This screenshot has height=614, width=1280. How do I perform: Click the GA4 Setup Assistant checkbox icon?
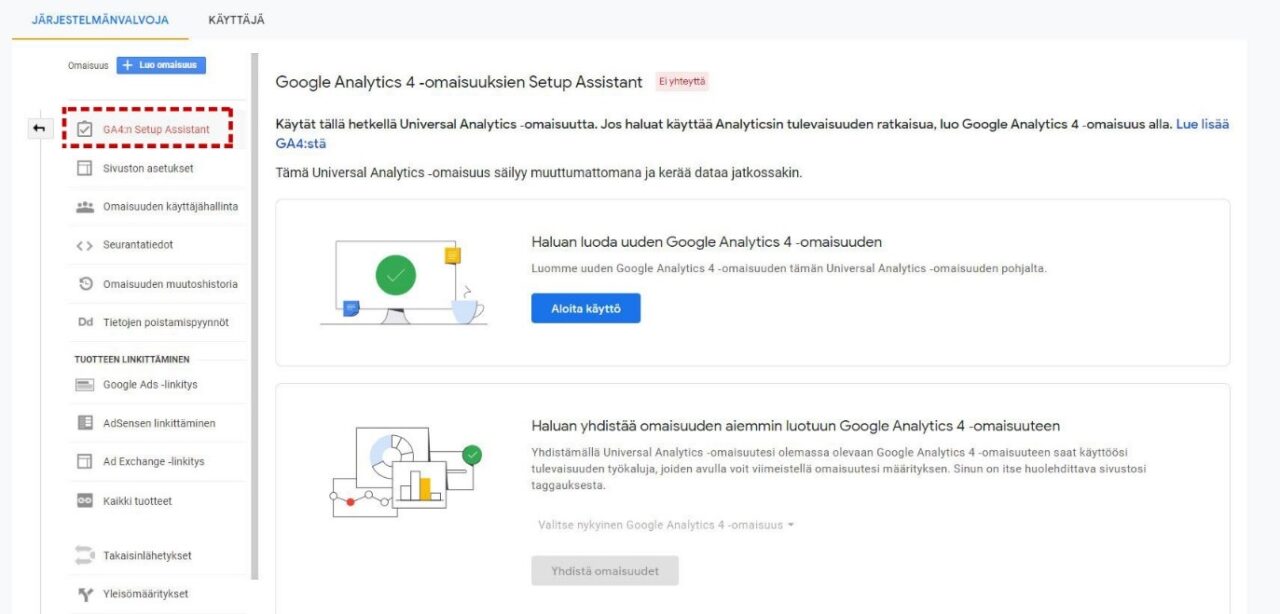tap(85, 129)
